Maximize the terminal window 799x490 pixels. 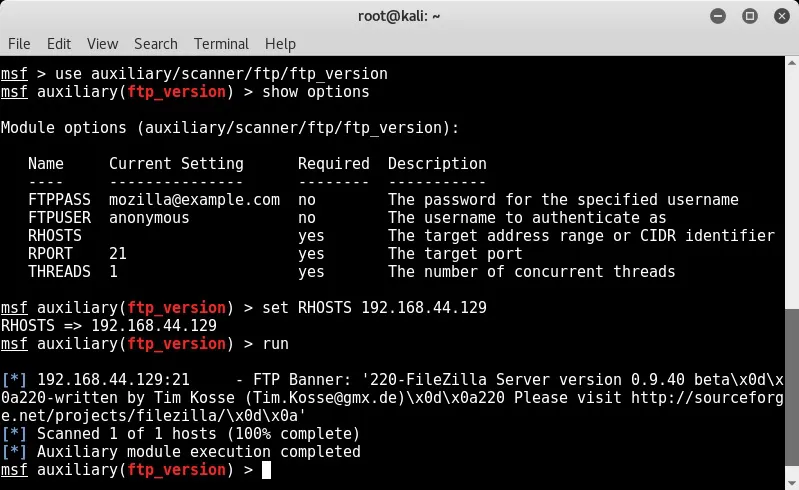(747, 16)
